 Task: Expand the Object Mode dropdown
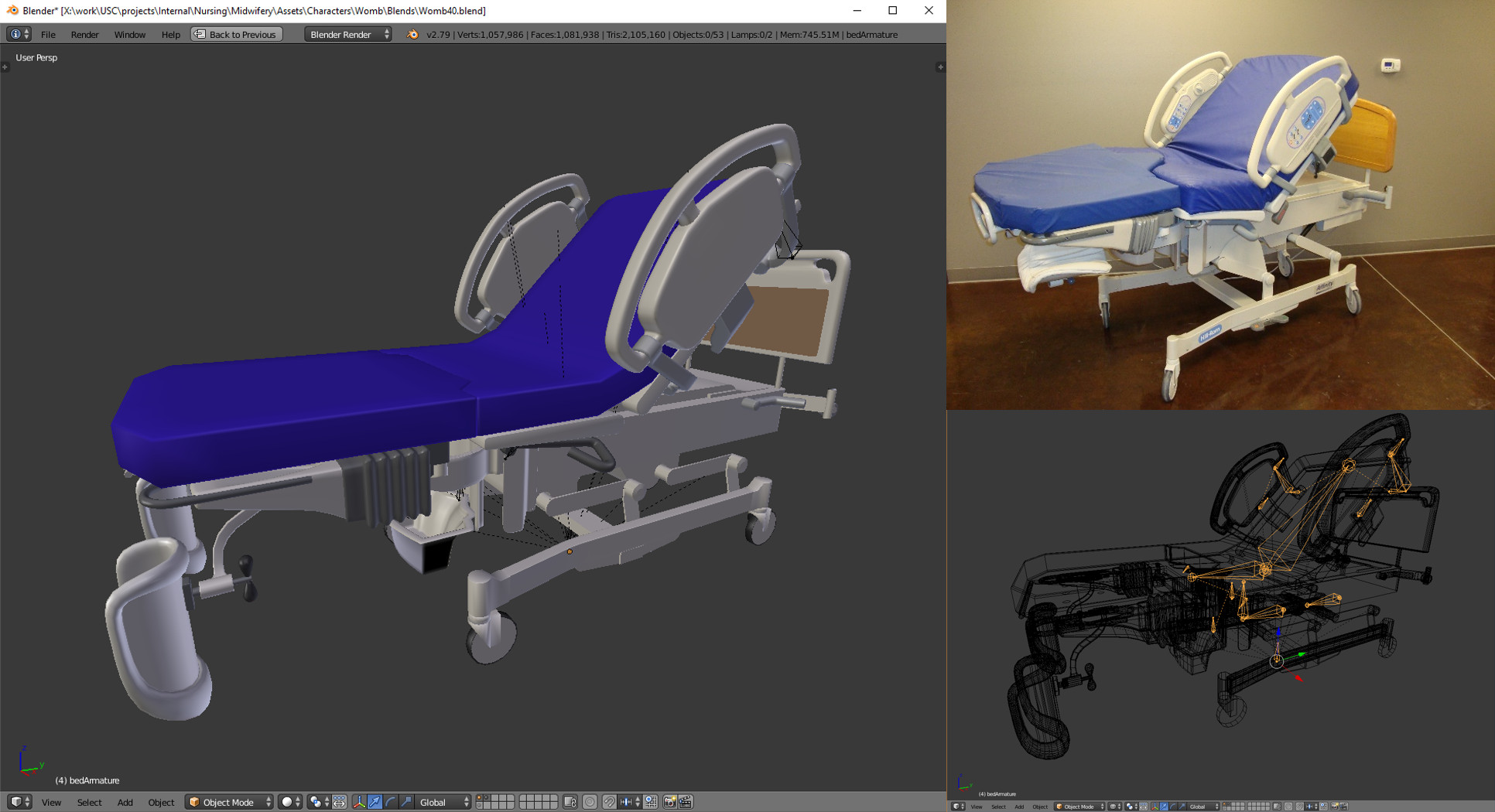coord(230,802)
